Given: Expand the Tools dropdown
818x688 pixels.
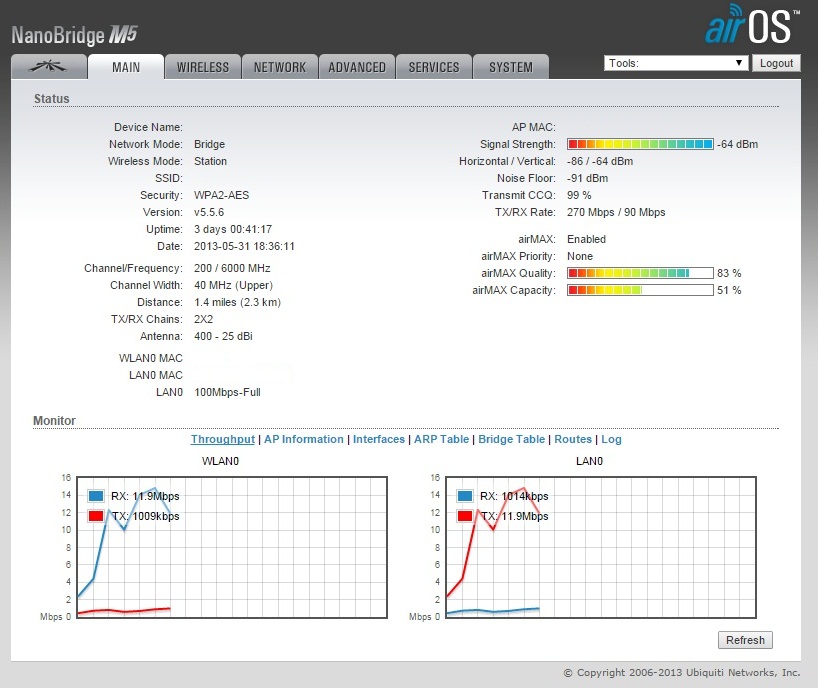Looking at the screenshot, I should click(x=676, y=63).
